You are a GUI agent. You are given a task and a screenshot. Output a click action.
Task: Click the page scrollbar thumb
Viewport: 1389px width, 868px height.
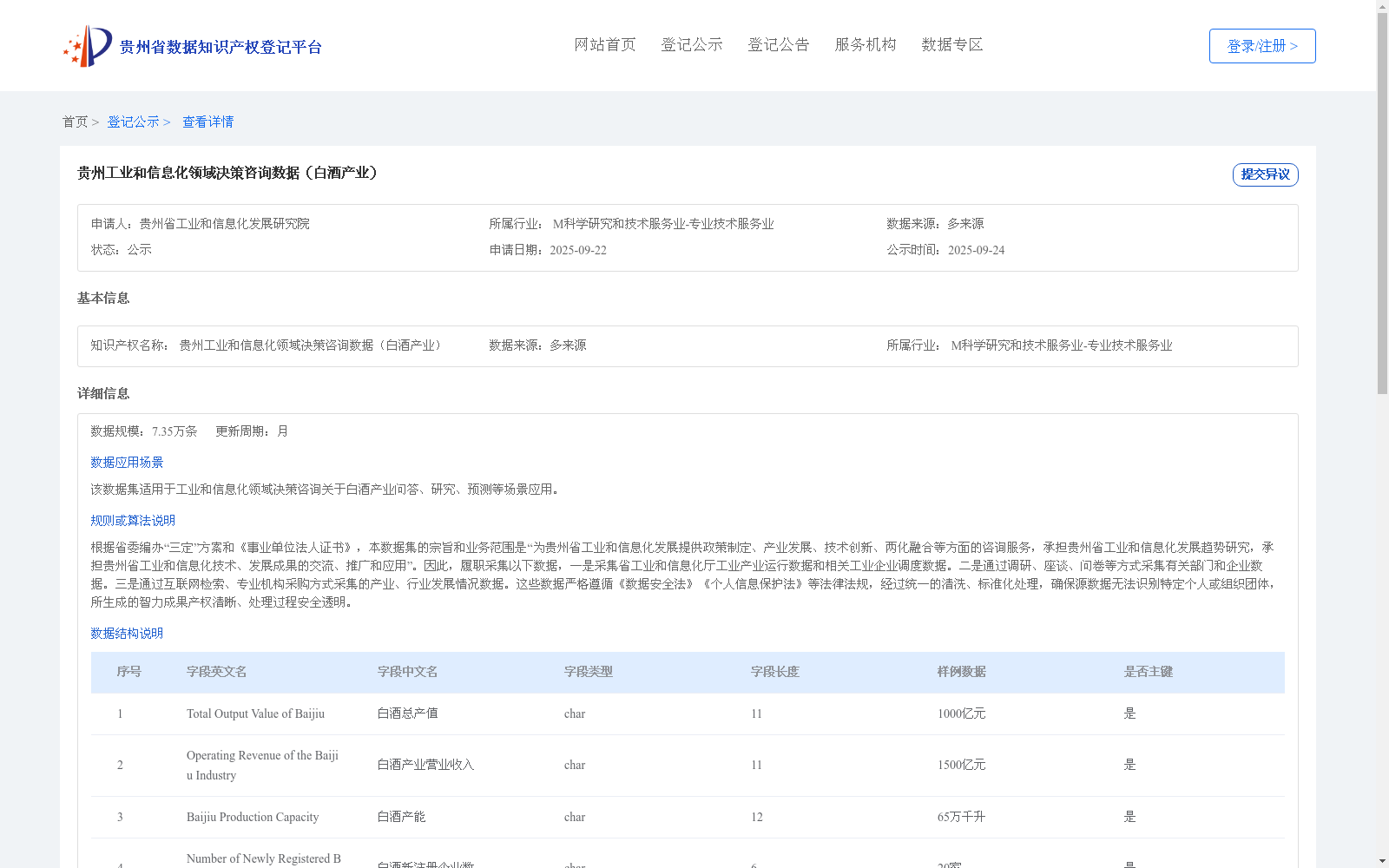[1382, 204]
